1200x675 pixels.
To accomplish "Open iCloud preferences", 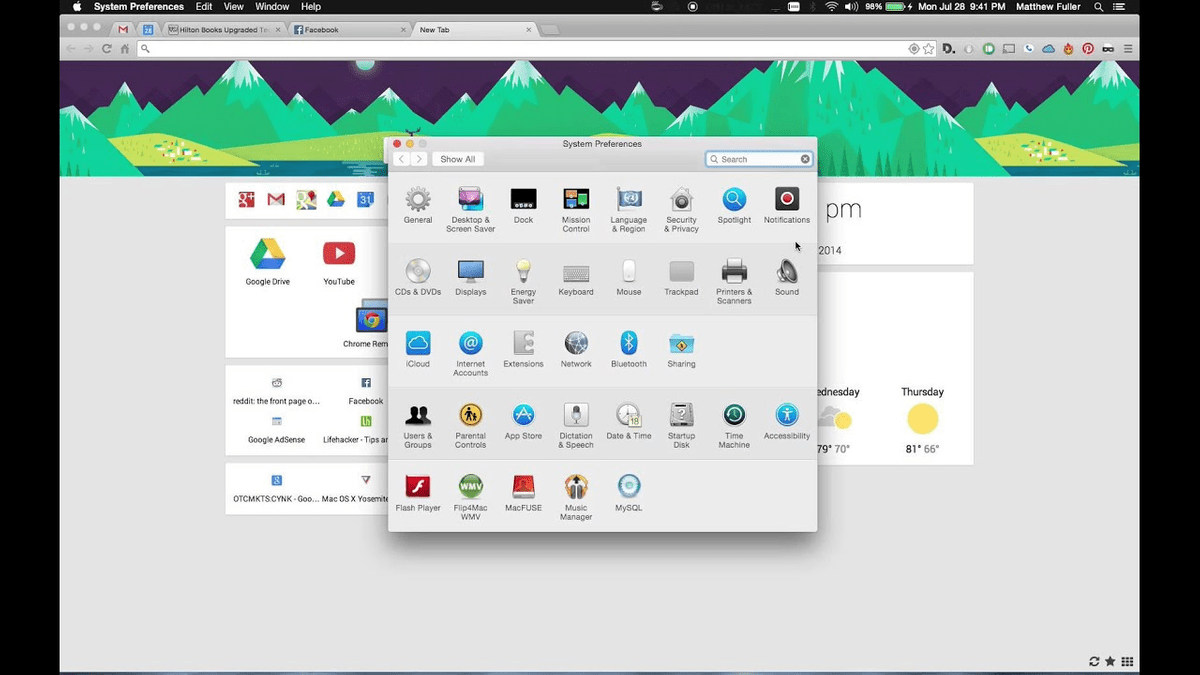I will (417, 342).
